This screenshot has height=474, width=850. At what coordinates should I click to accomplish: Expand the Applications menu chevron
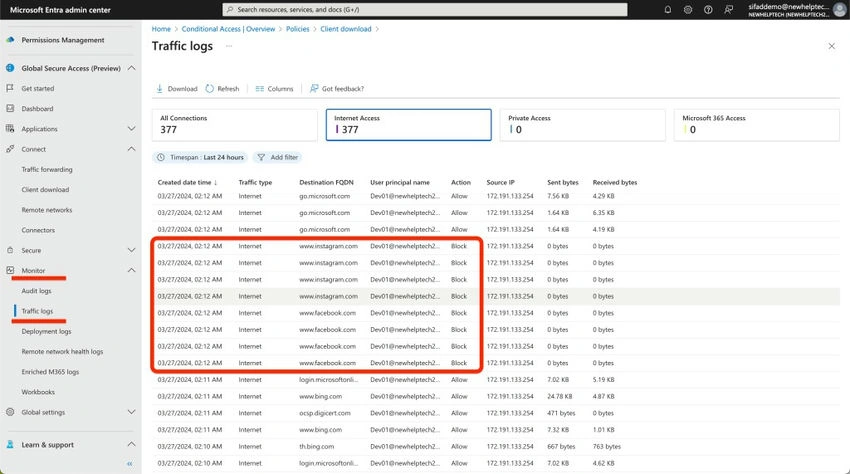point(131,129)
